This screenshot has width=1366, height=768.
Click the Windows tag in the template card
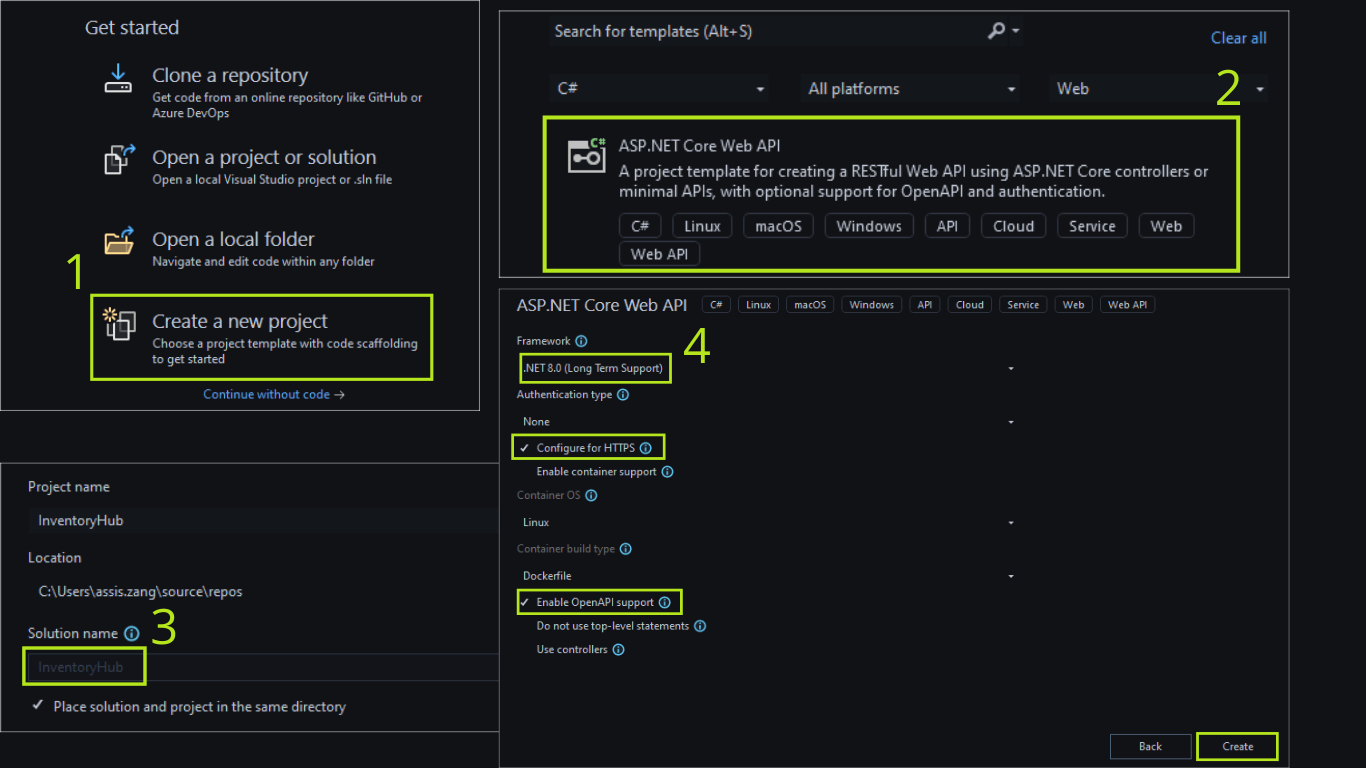pos(869,226)
